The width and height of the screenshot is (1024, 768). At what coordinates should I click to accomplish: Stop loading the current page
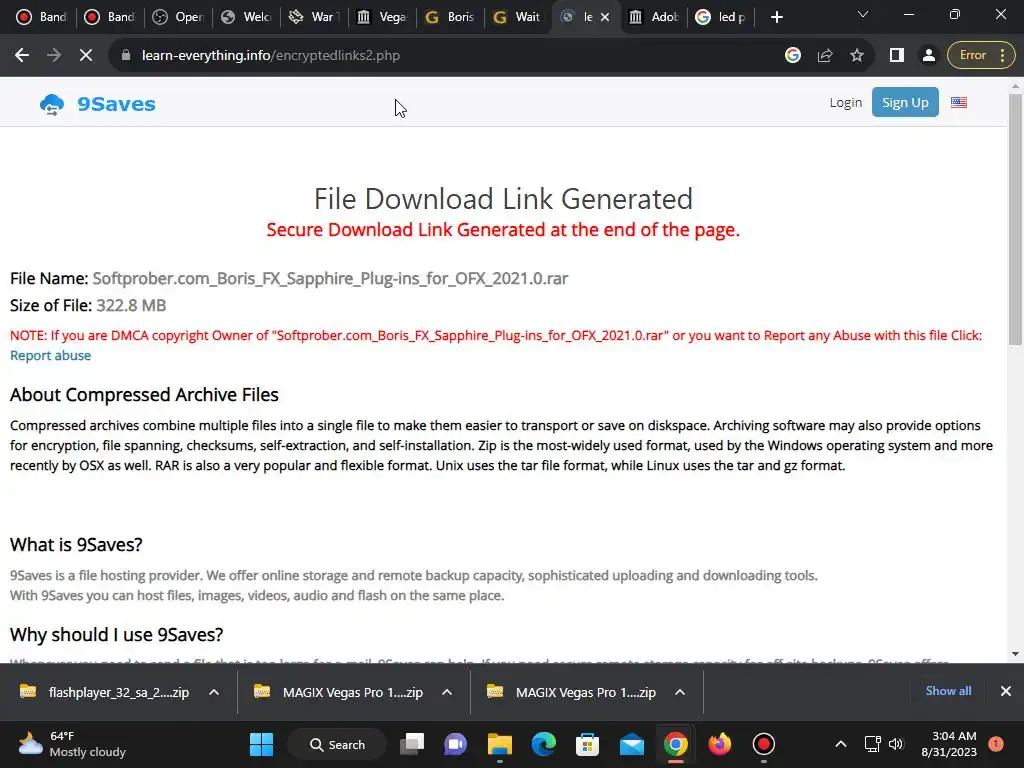[86, 56]
